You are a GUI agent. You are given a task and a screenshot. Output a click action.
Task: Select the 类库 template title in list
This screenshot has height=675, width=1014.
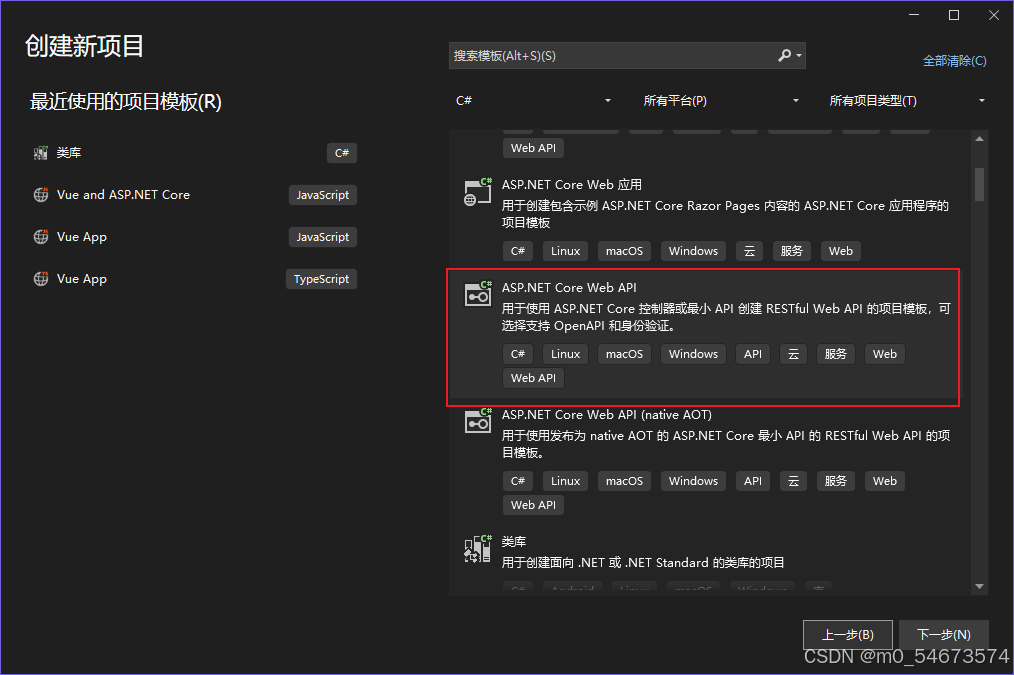point(514,542)
